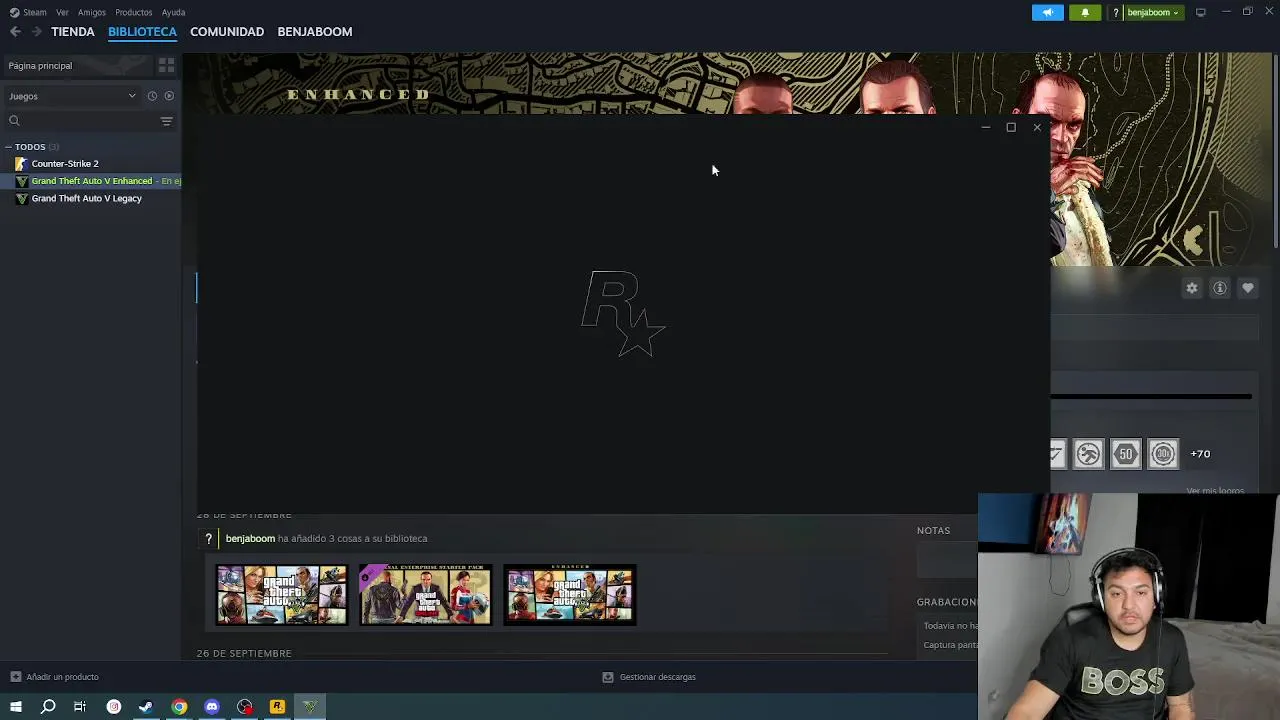
Task: Open the BENJABOOM profile tab
Action: tap(315, 32)
